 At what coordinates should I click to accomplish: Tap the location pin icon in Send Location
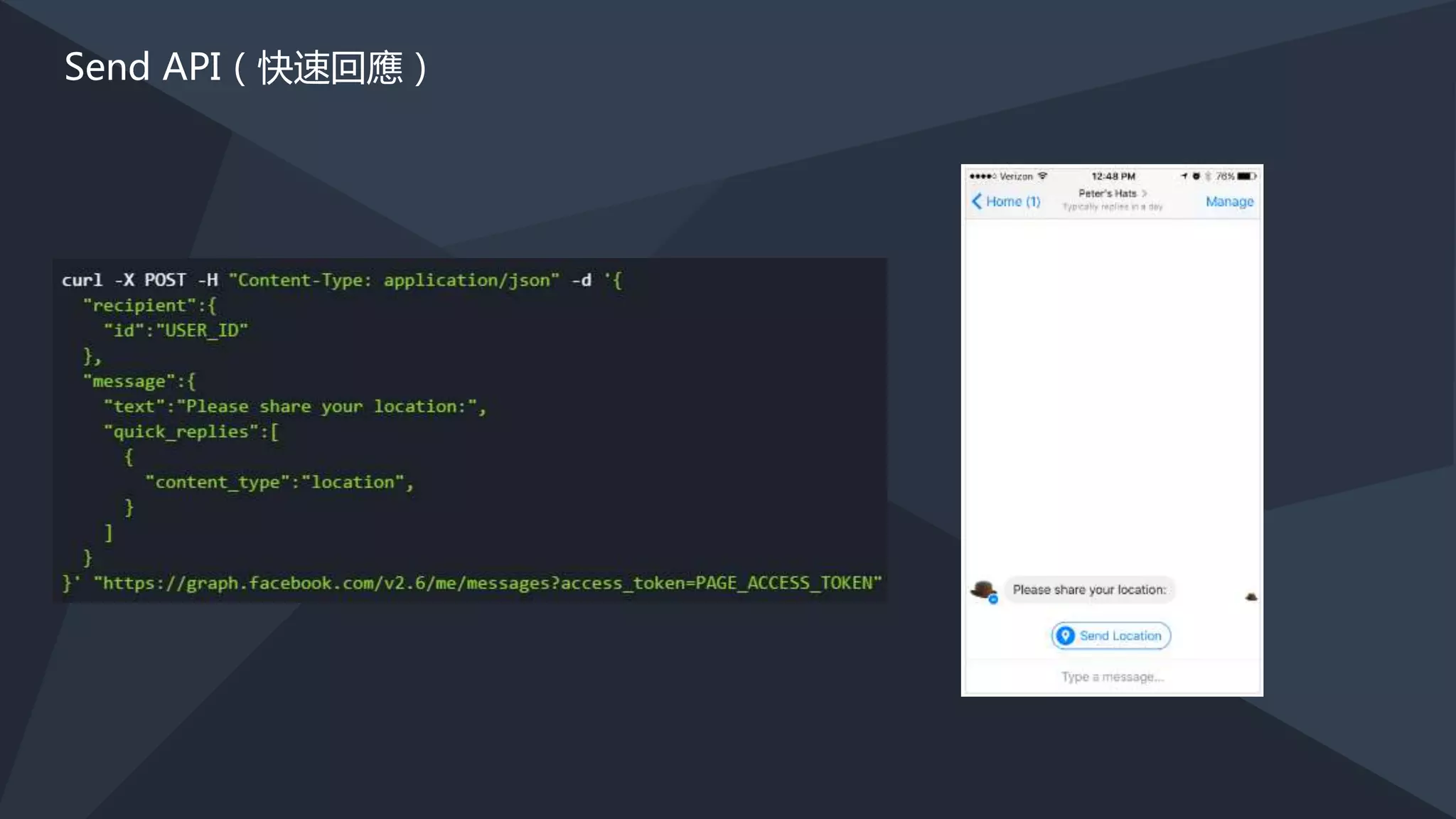coord(1065,636)
